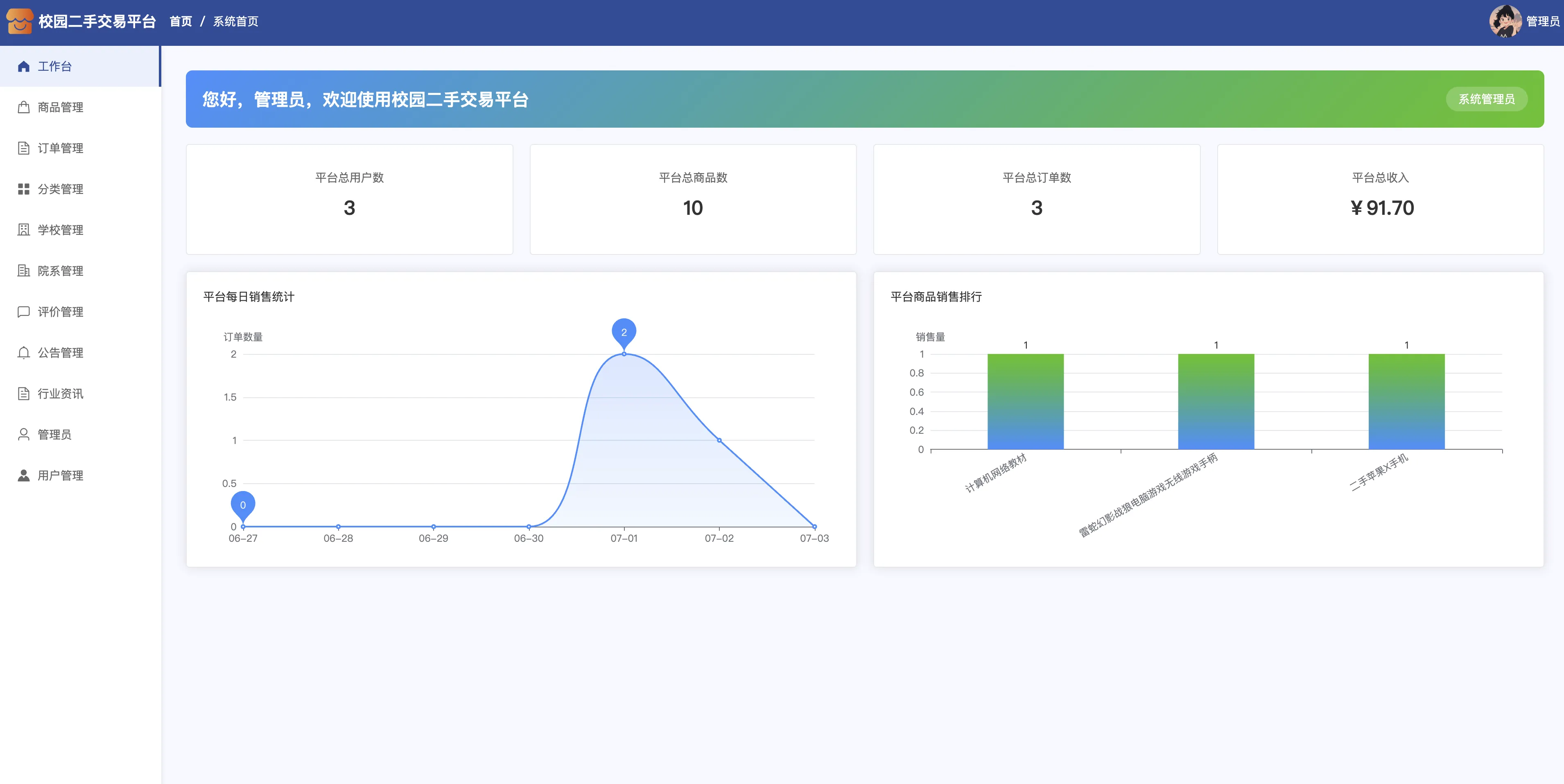Click the 平台总收入 statistics card
The width and height of the screenshot is (1564, 784).
pos(1380,199)
